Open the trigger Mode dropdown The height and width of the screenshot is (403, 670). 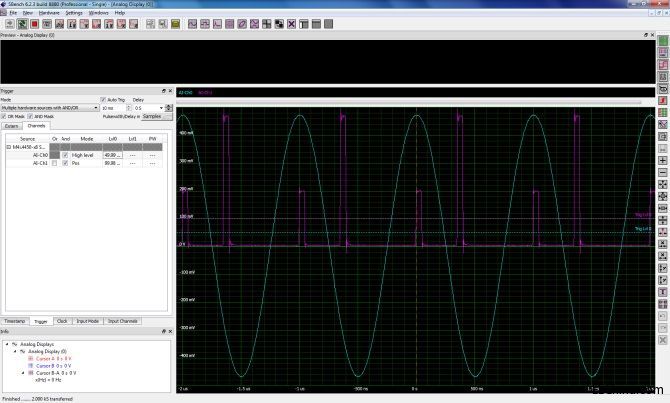(50, 108)
